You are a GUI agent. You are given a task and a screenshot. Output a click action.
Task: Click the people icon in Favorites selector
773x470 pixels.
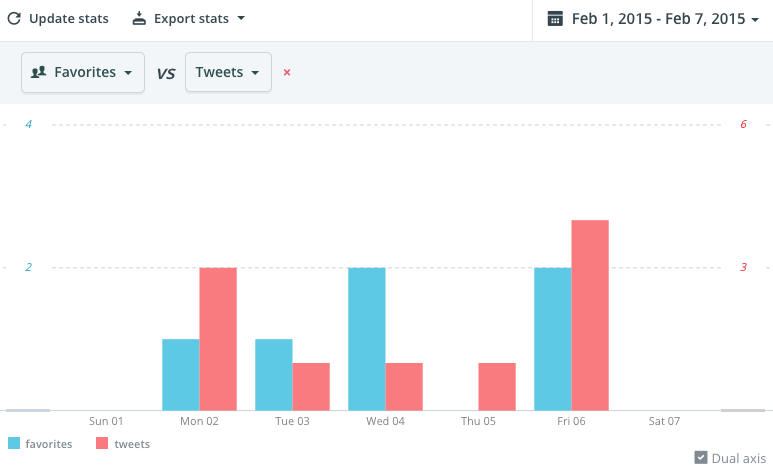coord(39,73)
